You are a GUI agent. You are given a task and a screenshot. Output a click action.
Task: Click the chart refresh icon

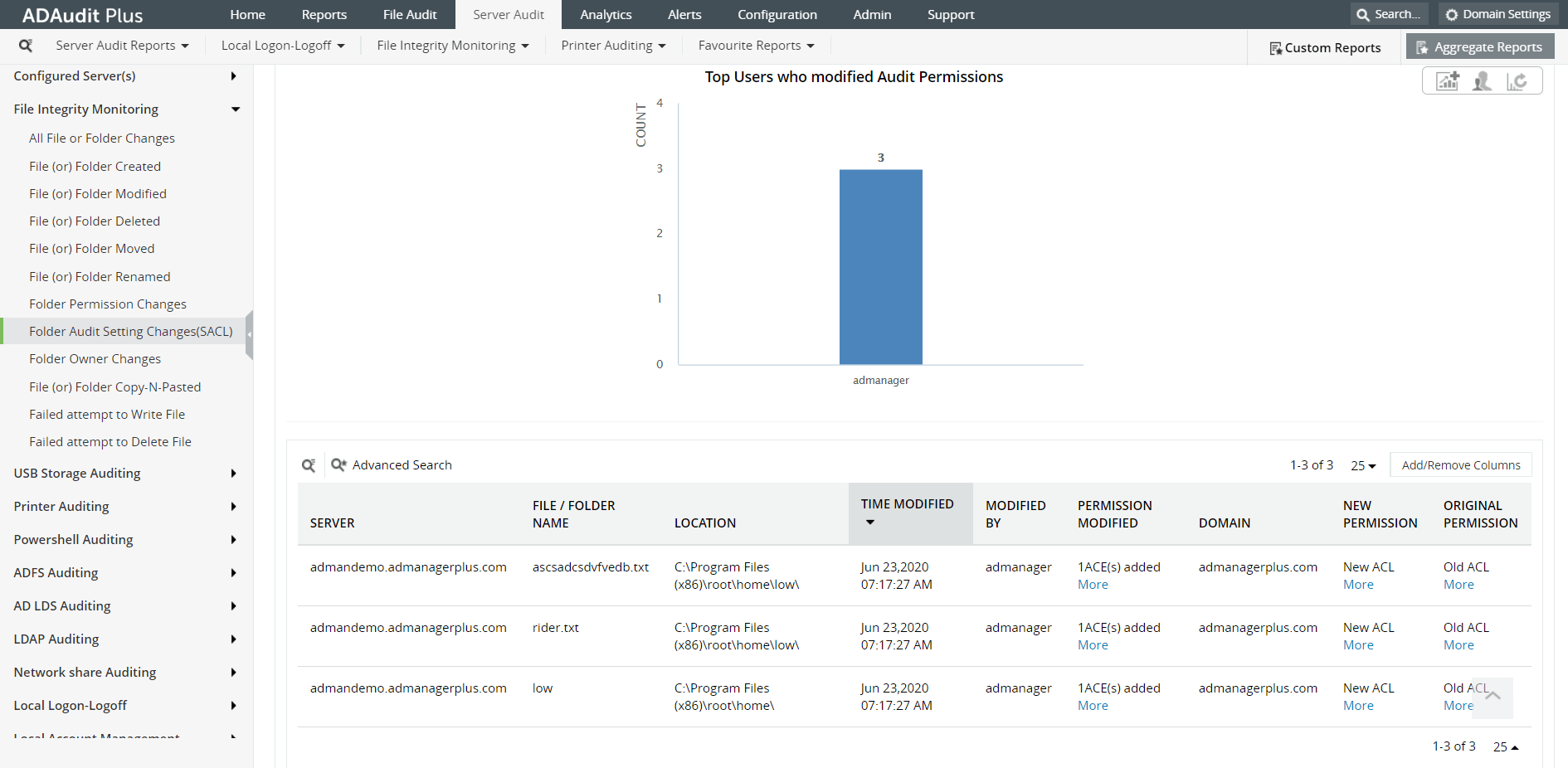tap(1517, 80)
